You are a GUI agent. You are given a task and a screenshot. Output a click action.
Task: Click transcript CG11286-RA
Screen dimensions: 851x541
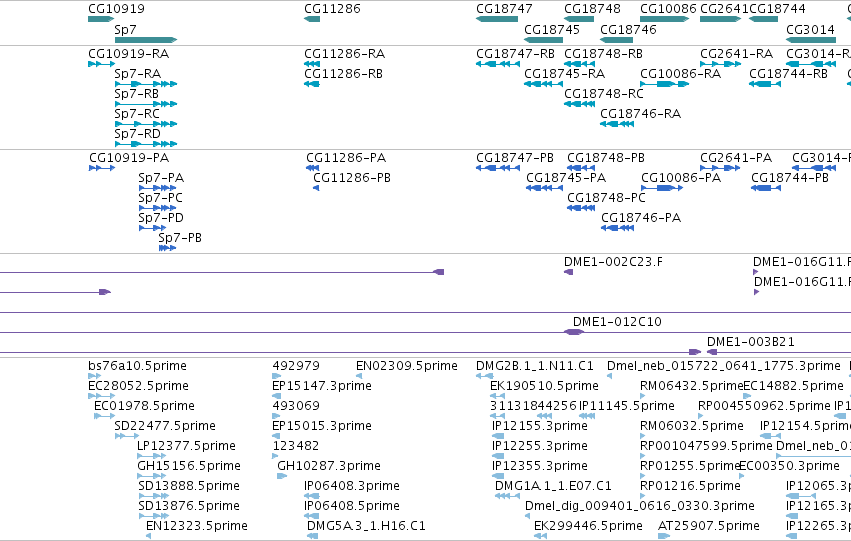[345, 54]
